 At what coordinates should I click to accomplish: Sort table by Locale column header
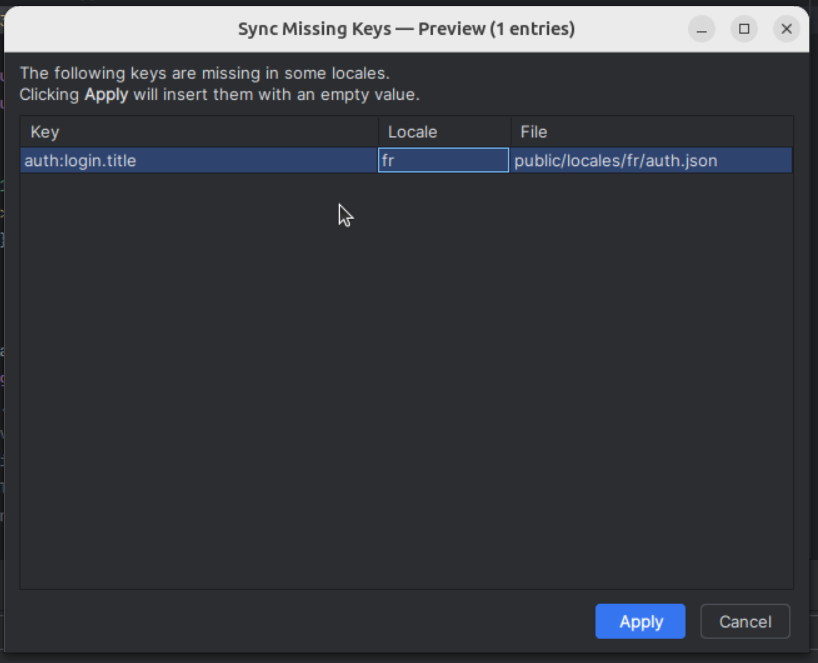tap(444, 132)
